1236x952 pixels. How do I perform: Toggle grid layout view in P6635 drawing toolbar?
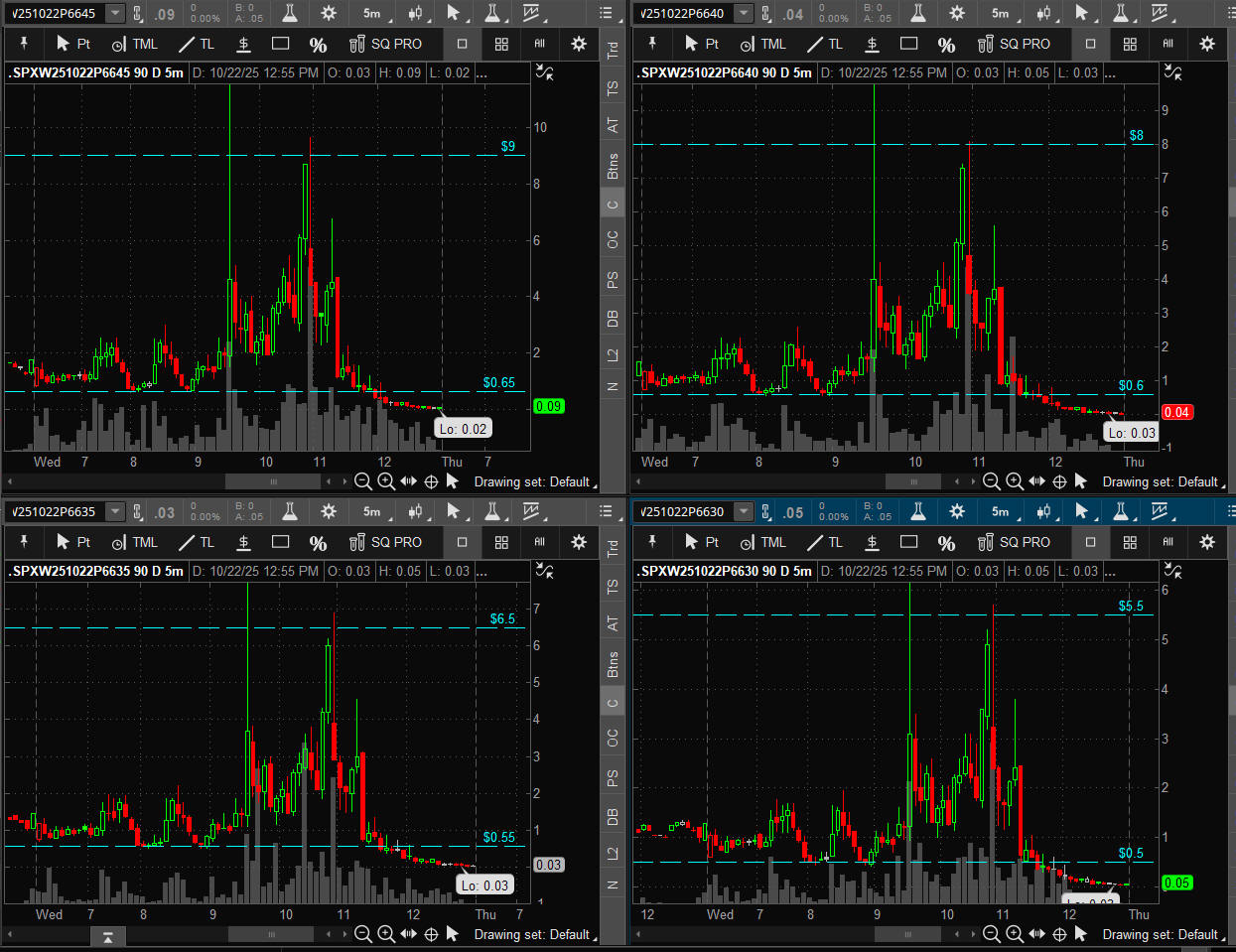(501, 542)
